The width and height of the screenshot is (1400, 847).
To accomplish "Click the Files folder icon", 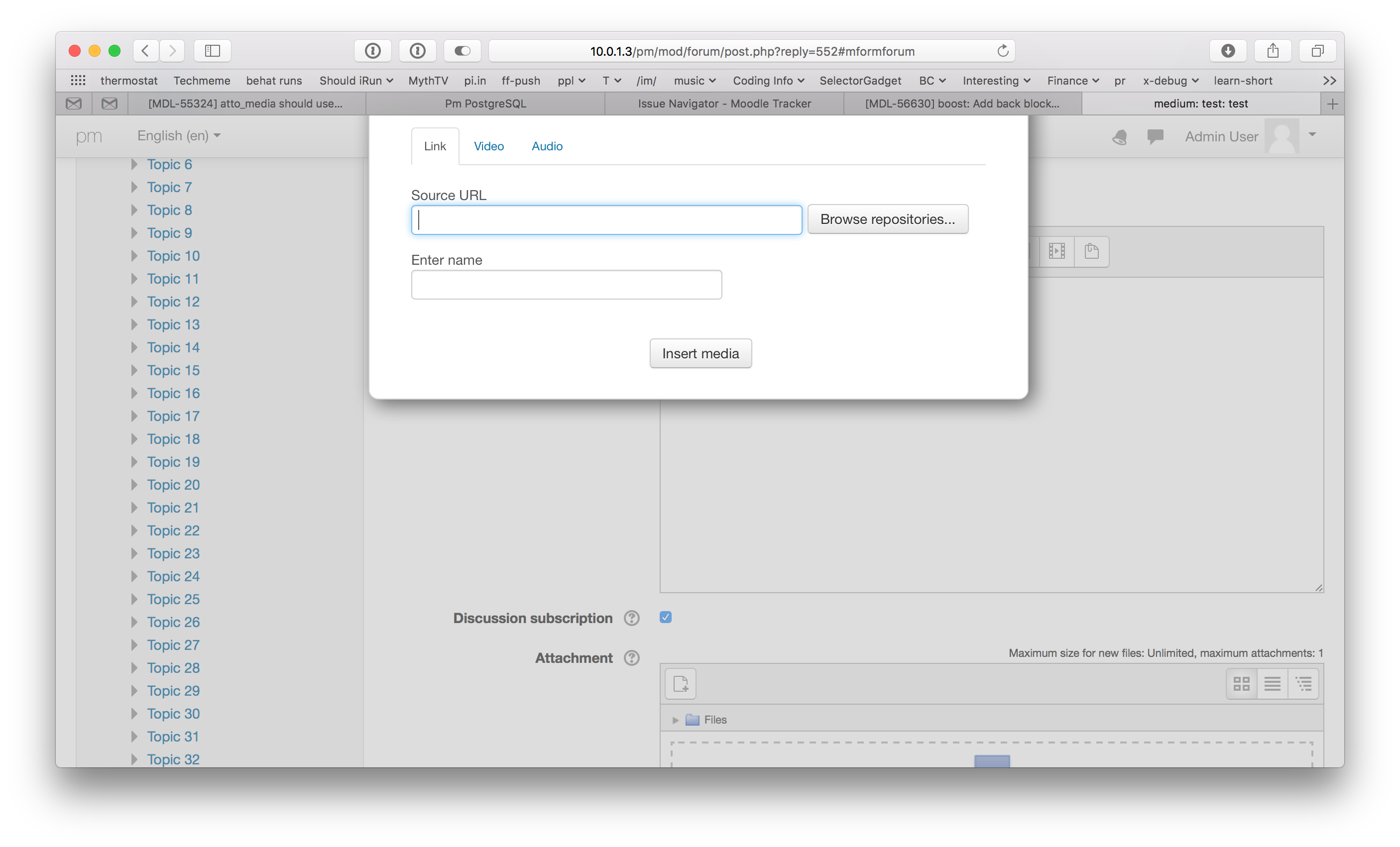I will point(692,720).
